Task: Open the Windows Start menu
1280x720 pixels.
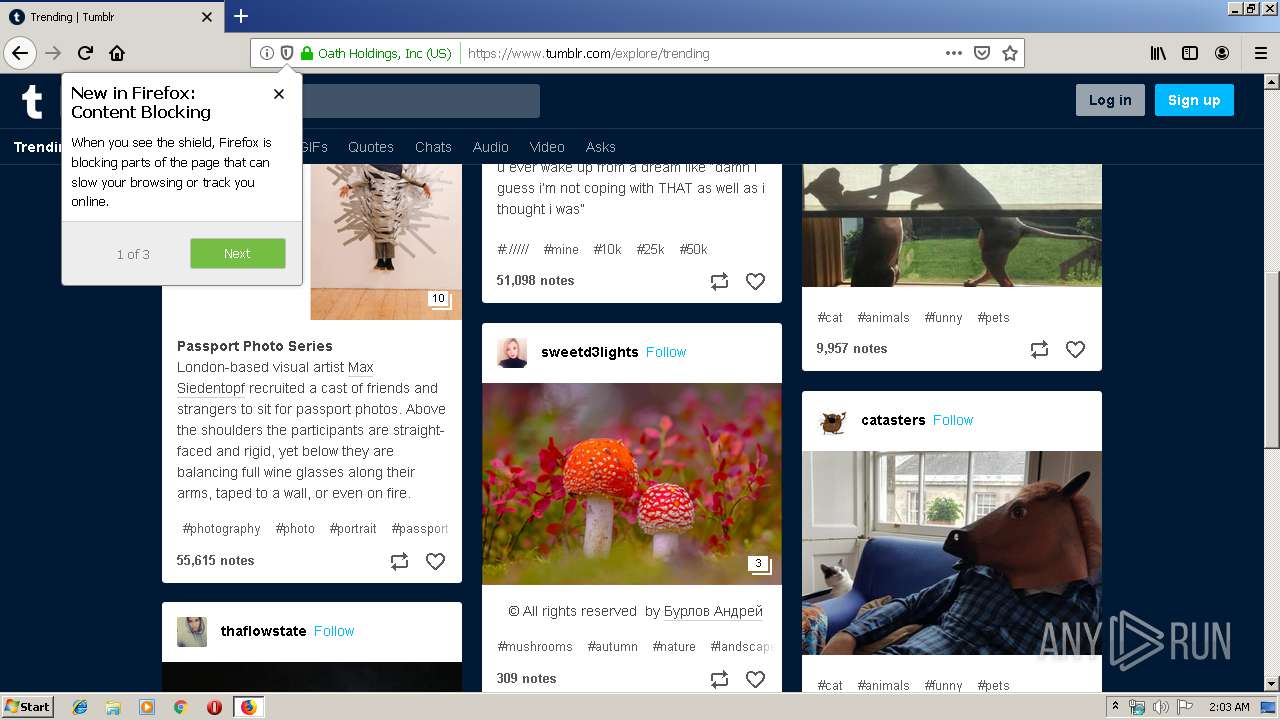Action: (x=28, y=706)
